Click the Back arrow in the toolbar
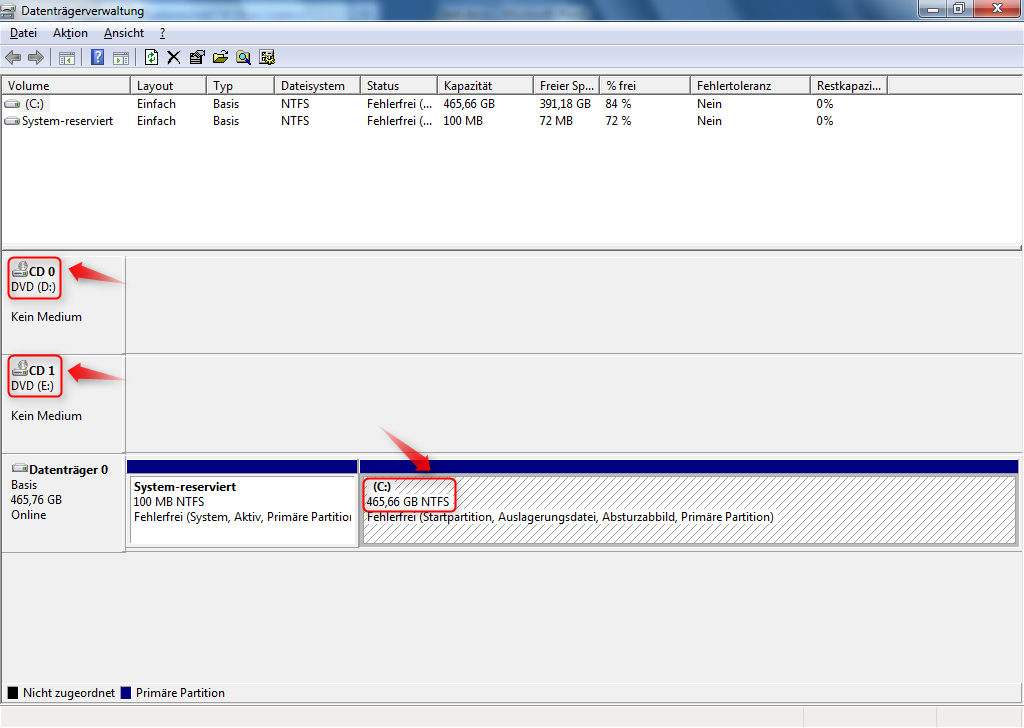This screenshot has height=728, width=1024. [x=13, y=57]
